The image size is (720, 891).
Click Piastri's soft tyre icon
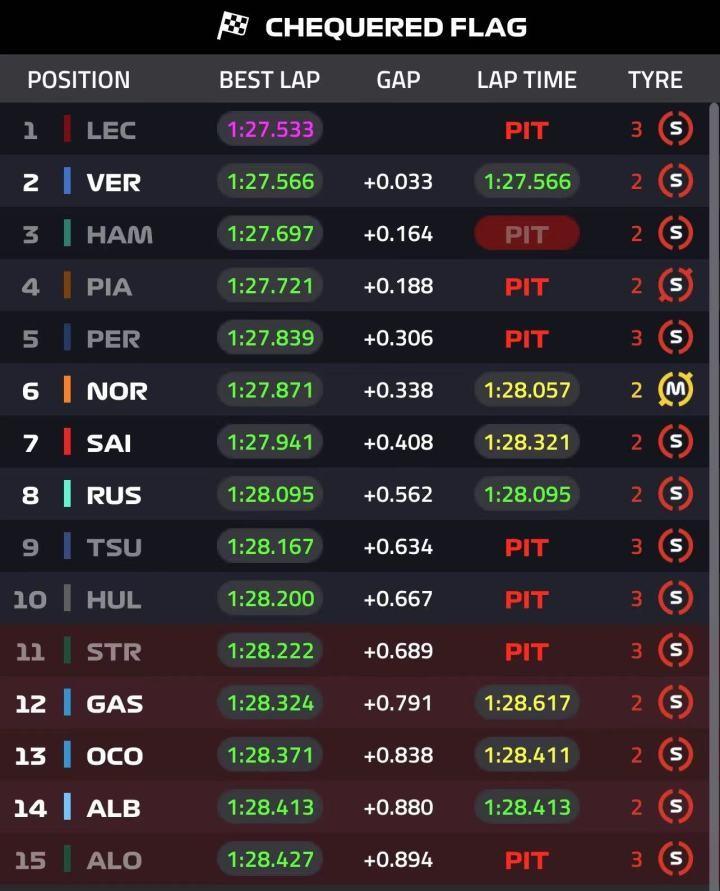click(x=676, y=286)
